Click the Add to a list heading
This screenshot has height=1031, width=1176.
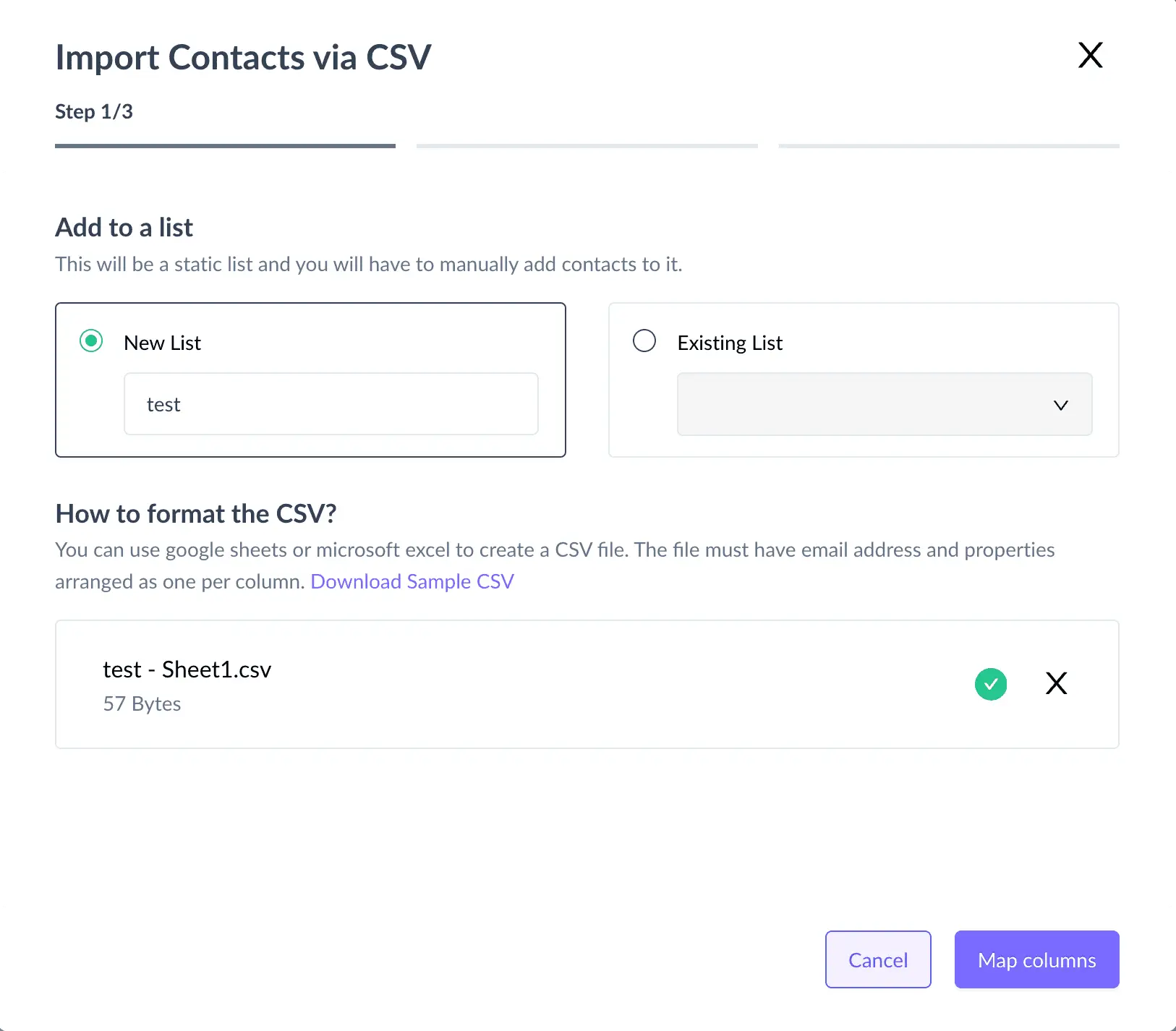[x=124, y=227]
